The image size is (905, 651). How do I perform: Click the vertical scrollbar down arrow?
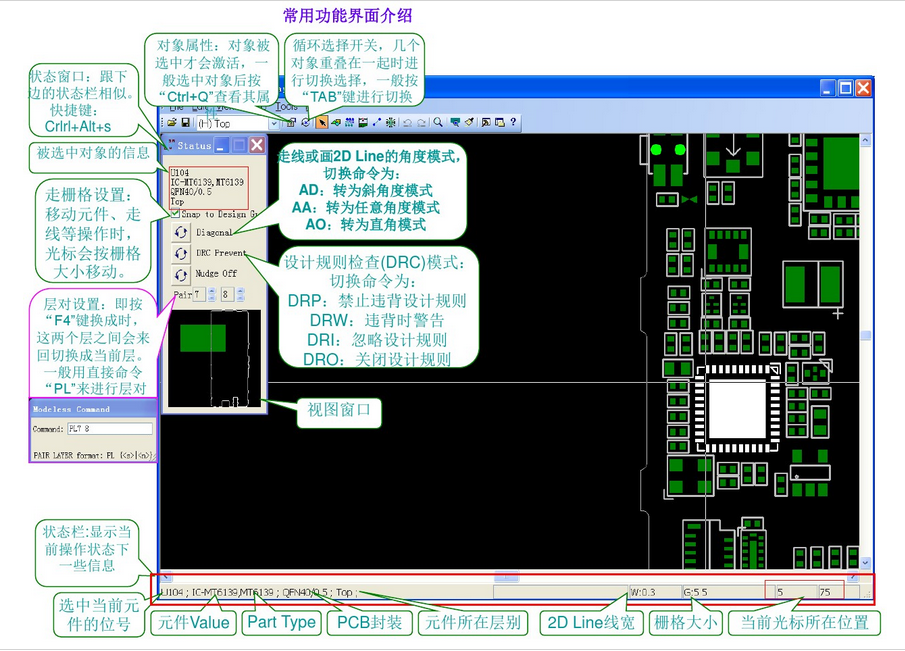click(865, 562)
